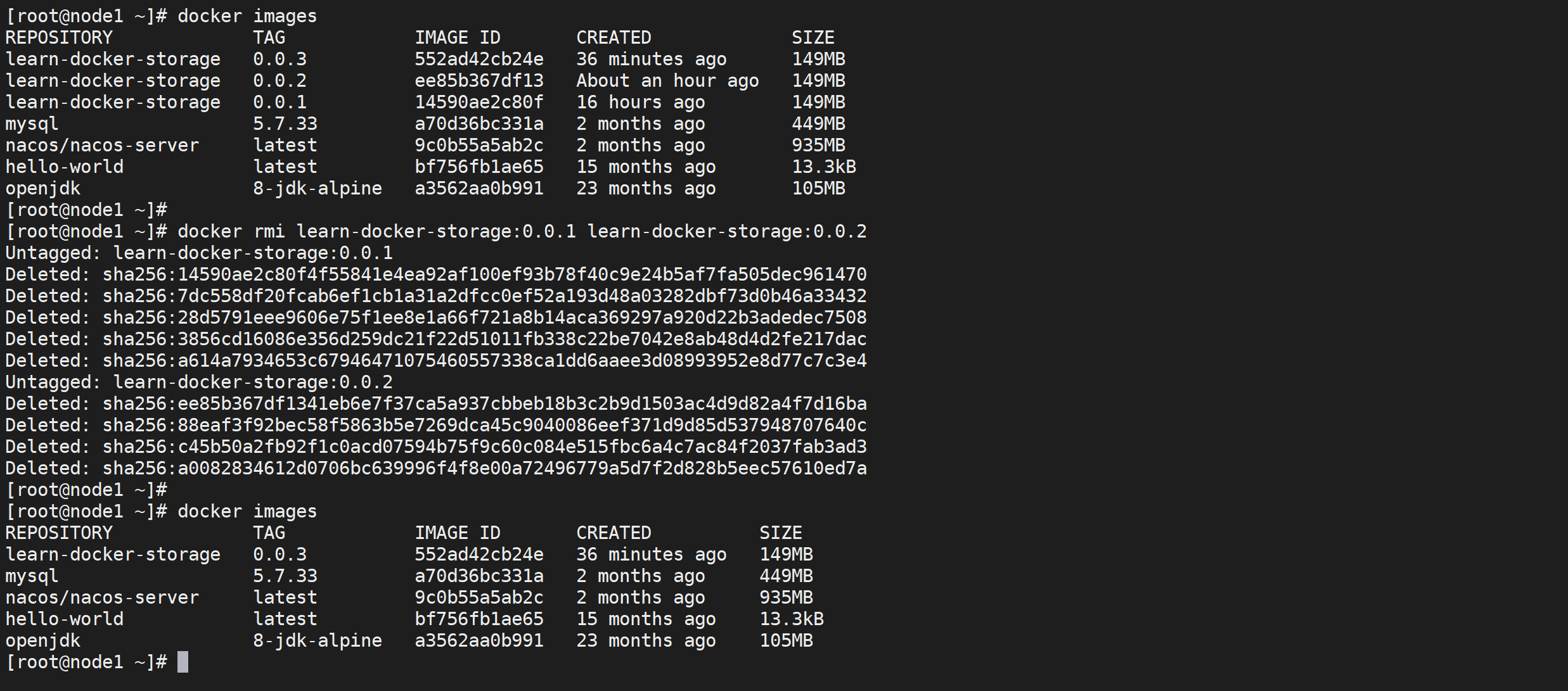1568x691 pixels.
Task: Select 'Untagged: learn-docker-storage:0.0.1' output line
Action: click(199, 253)
